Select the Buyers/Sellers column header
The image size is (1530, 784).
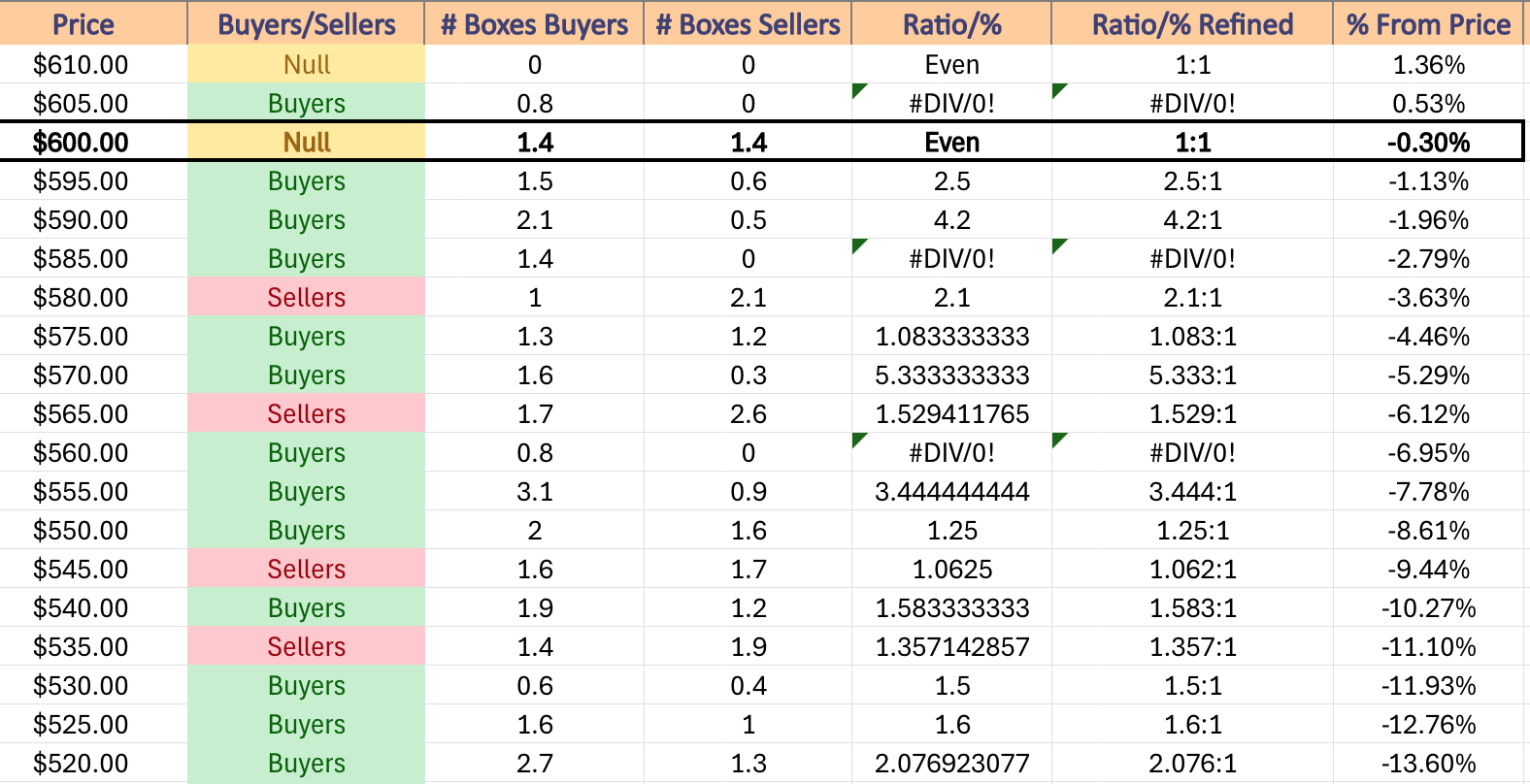[x=306, y=23]
